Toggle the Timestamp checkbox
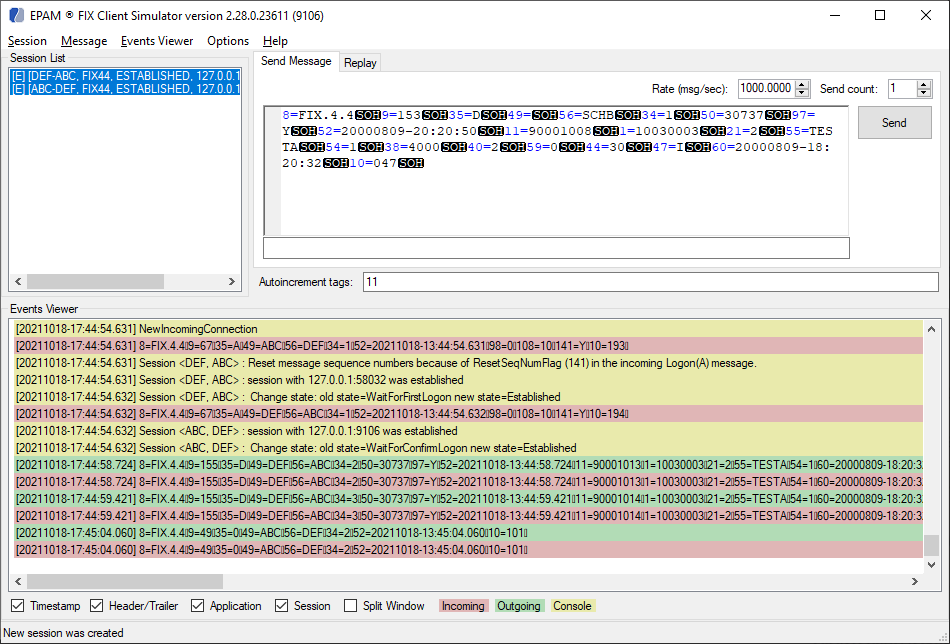The height and width of the screenshot is (644, 950). 18,606
